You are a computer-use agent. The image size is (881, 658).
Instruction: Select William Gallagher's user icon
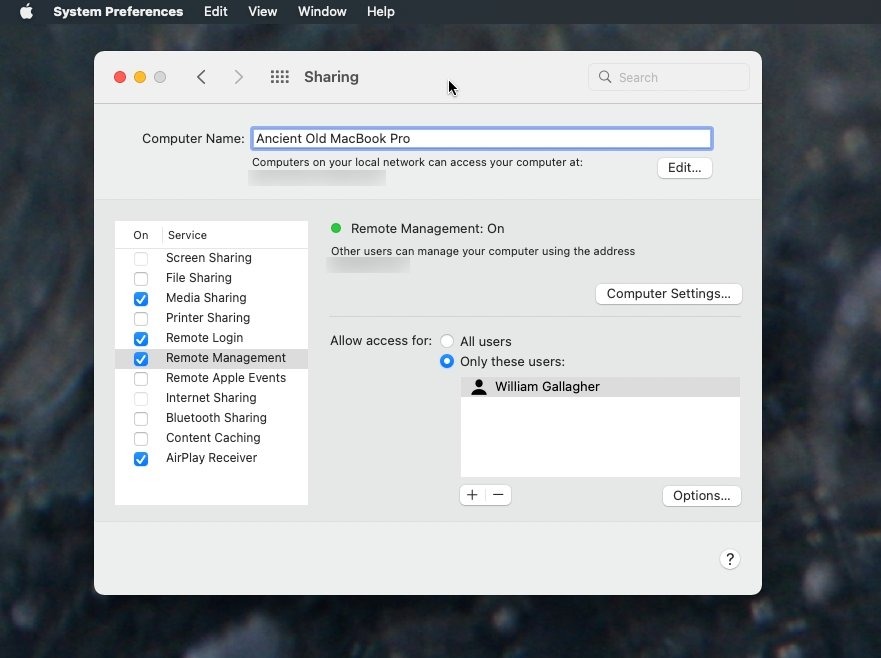pyautogui.click(x=479, y=387)
